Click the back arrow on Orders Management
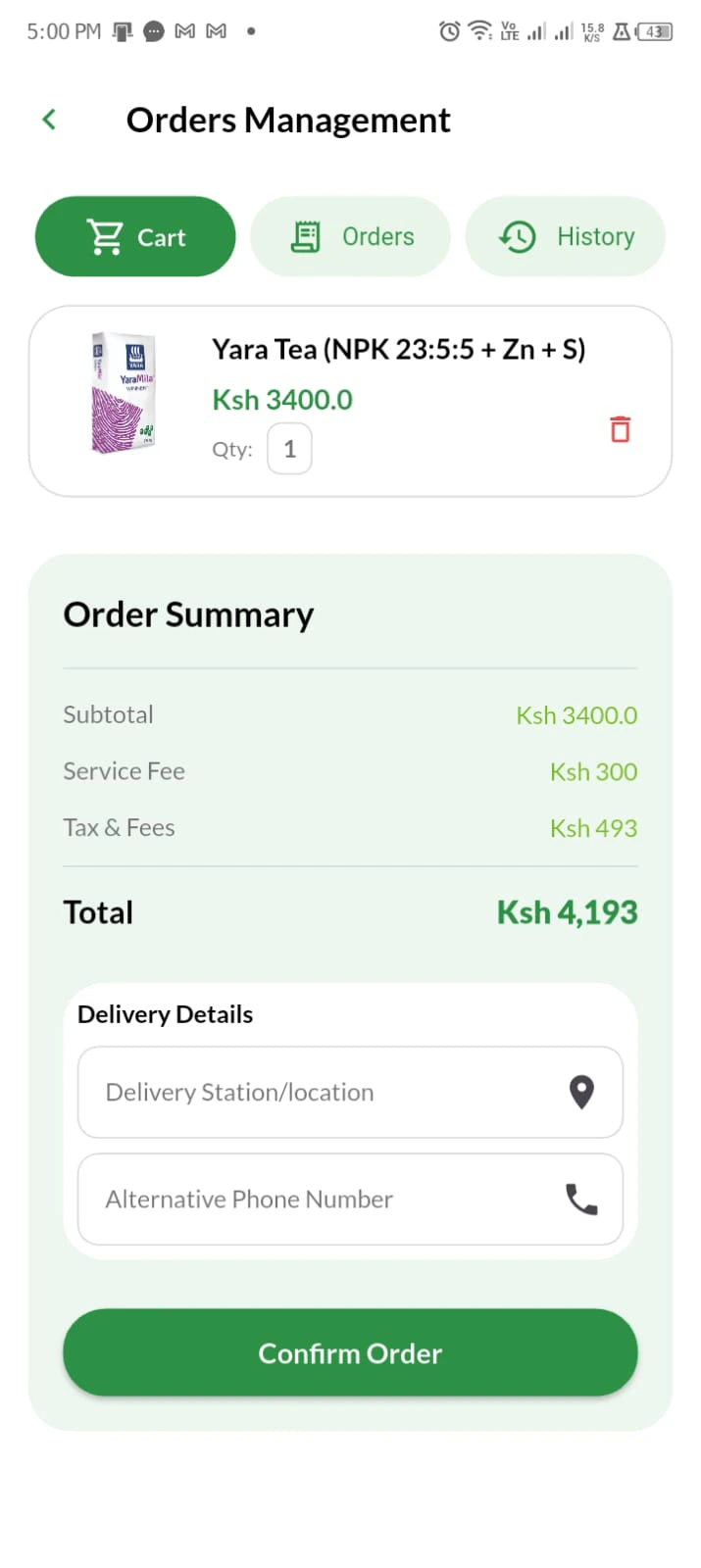The height and width of the screenshot is (1568, 701). click(x=48, y=119)
